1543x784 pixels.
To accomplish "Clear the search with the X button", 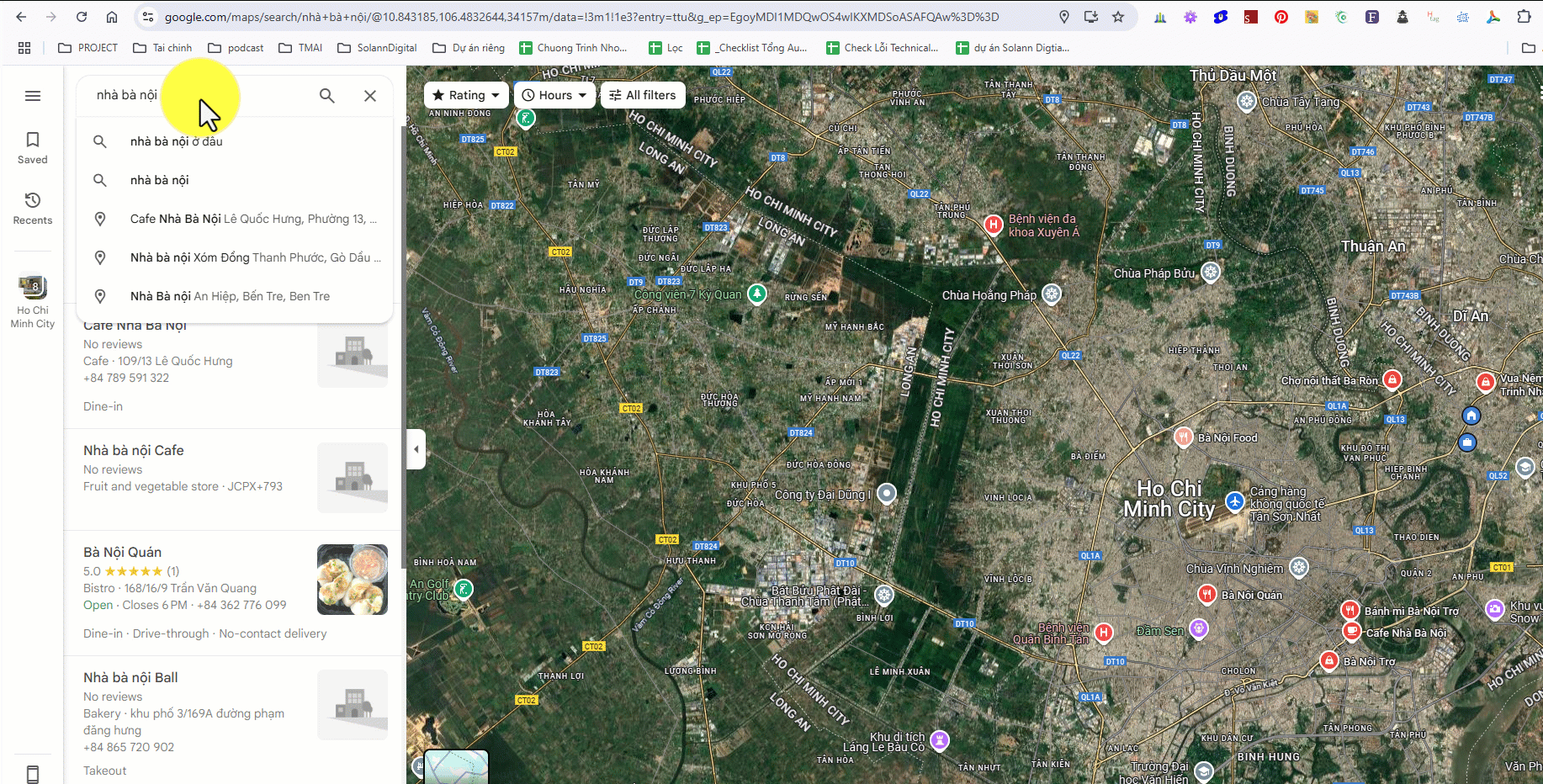I will tap(370, 96).
